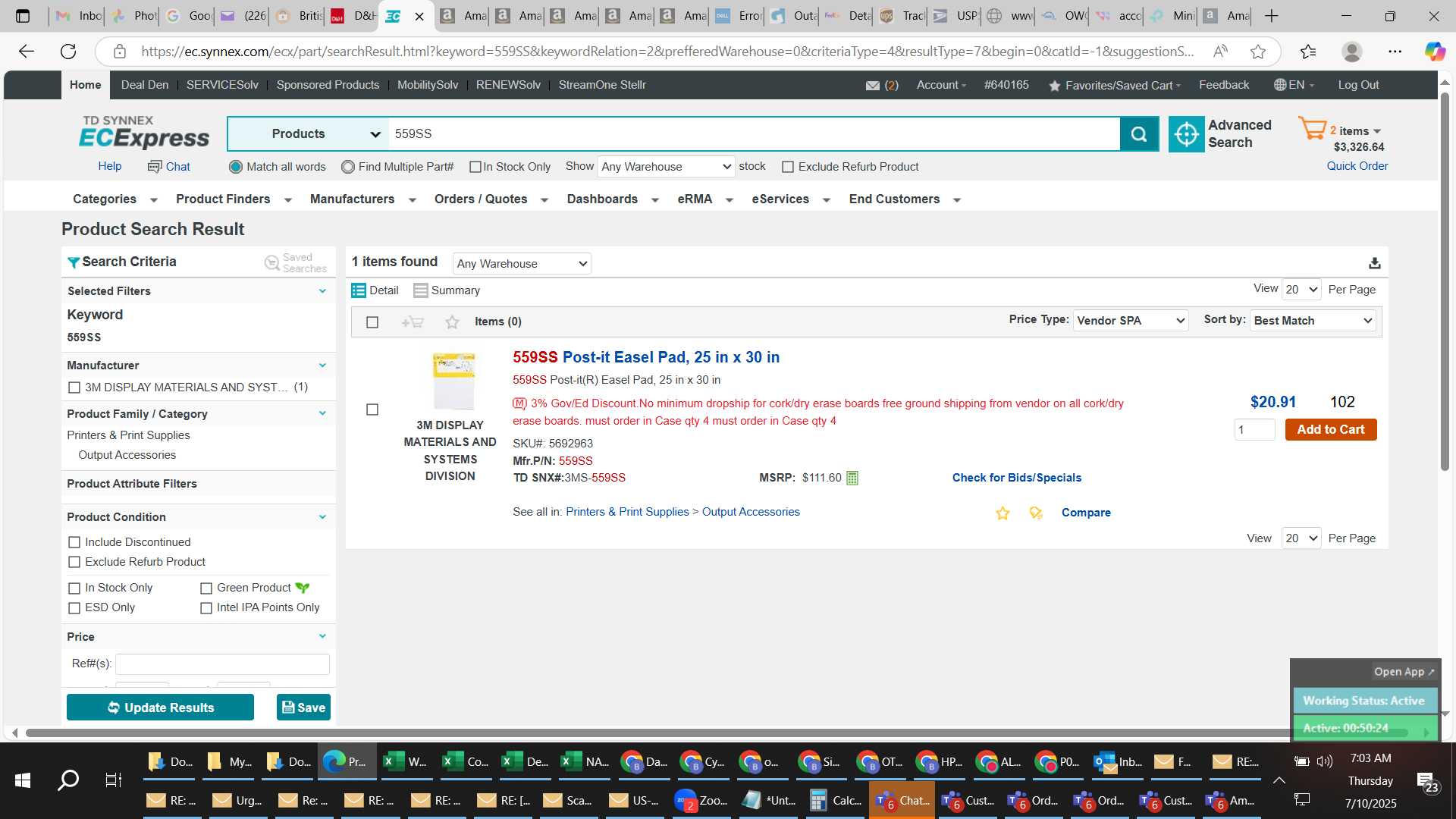This screenshot has height=819, width=1456.
Task: Save the search criteria
Action: pyautogui.click(x=303, y=708)
